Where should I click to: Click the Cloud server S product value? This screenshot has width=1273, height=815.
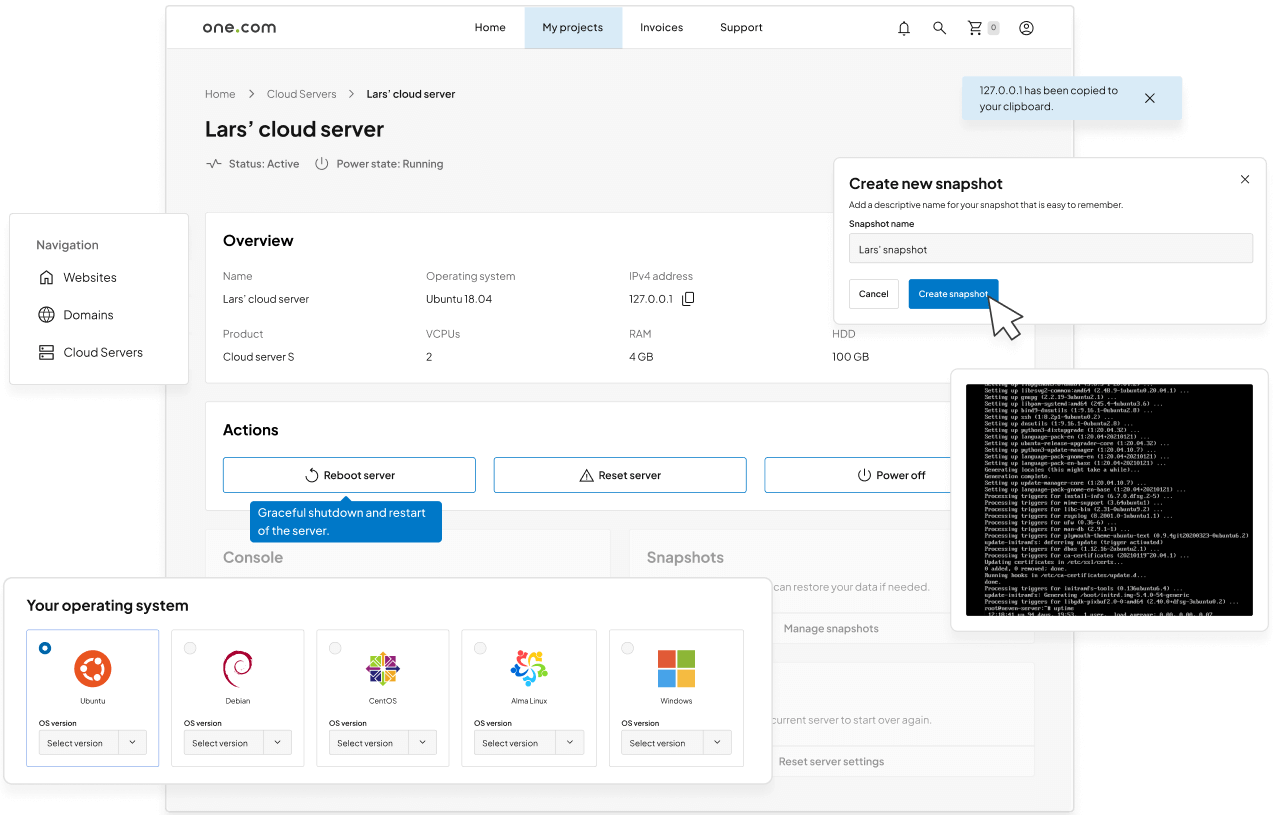(258, 357)
